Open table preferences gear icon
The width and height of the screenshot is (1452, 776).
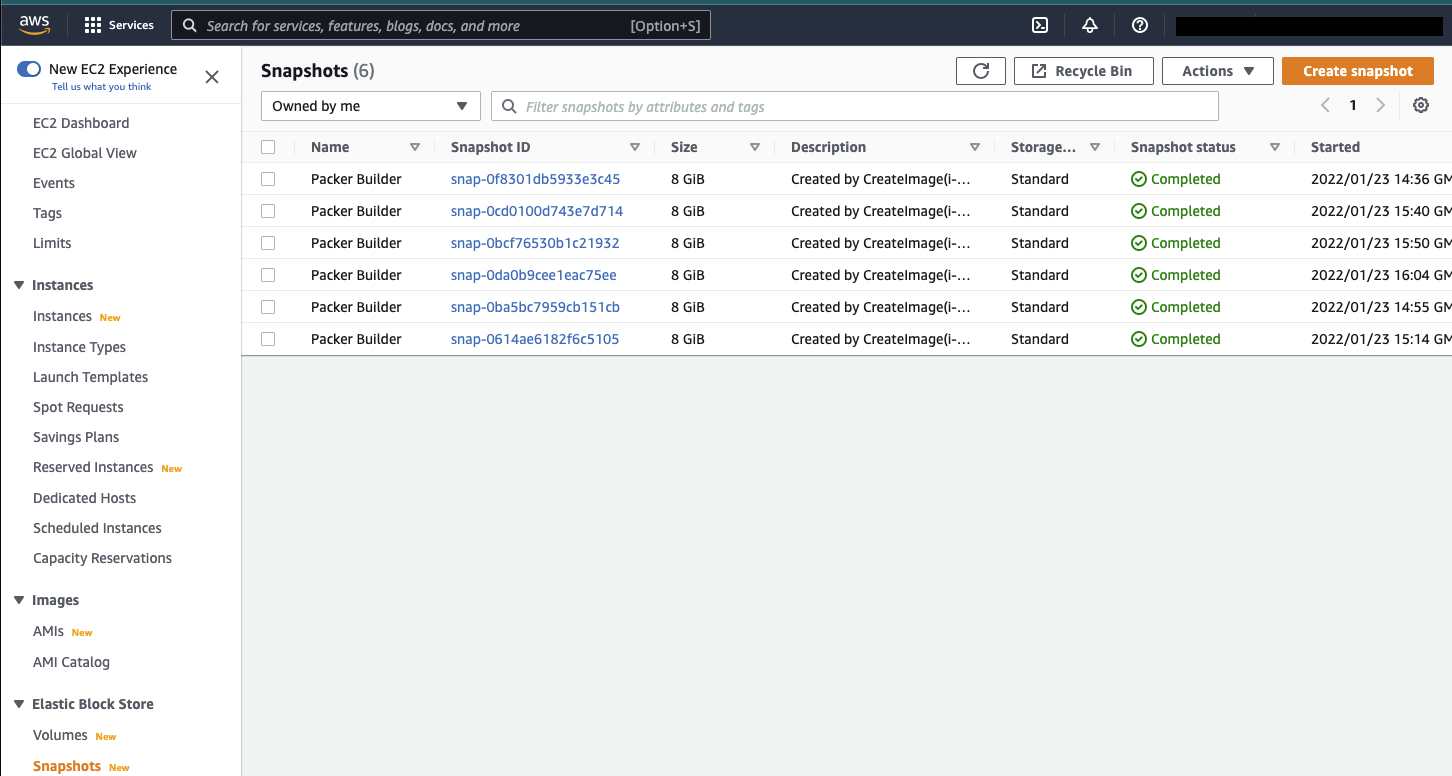(x=1421, y=106)
